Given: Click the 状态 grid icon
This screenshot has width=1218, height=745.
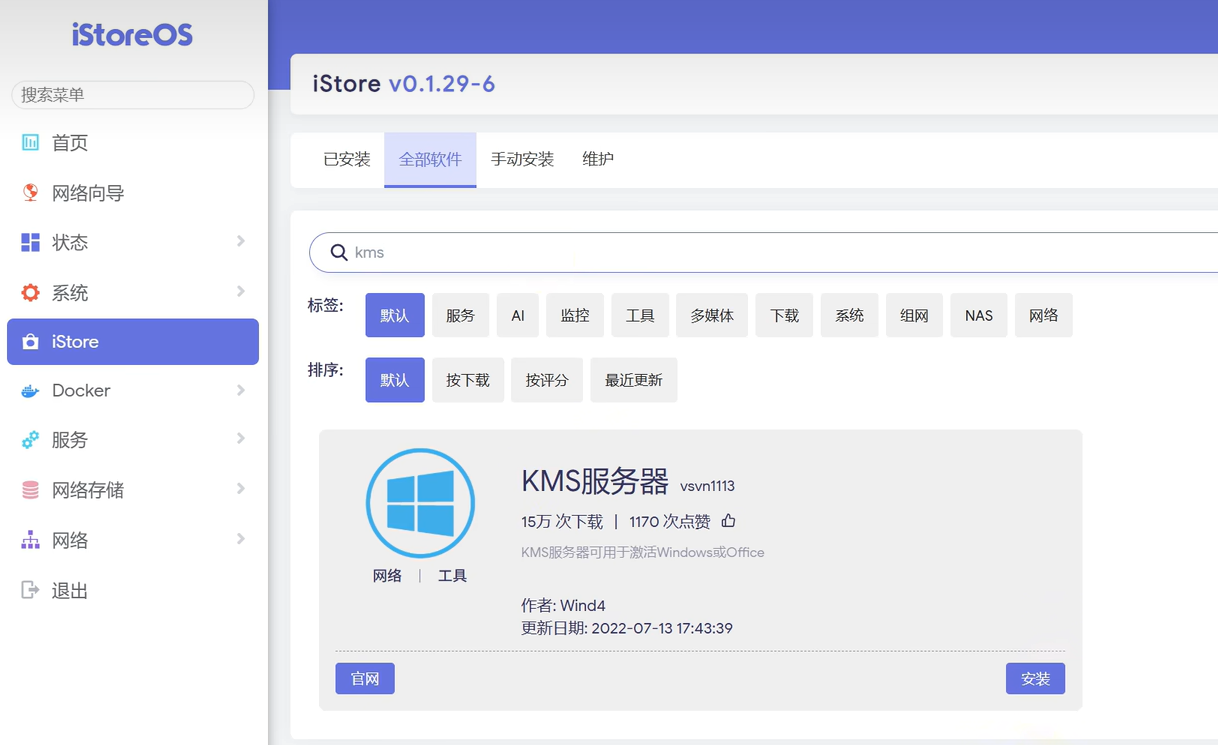Looking at the screenshot, I should [x=30, y=242].
